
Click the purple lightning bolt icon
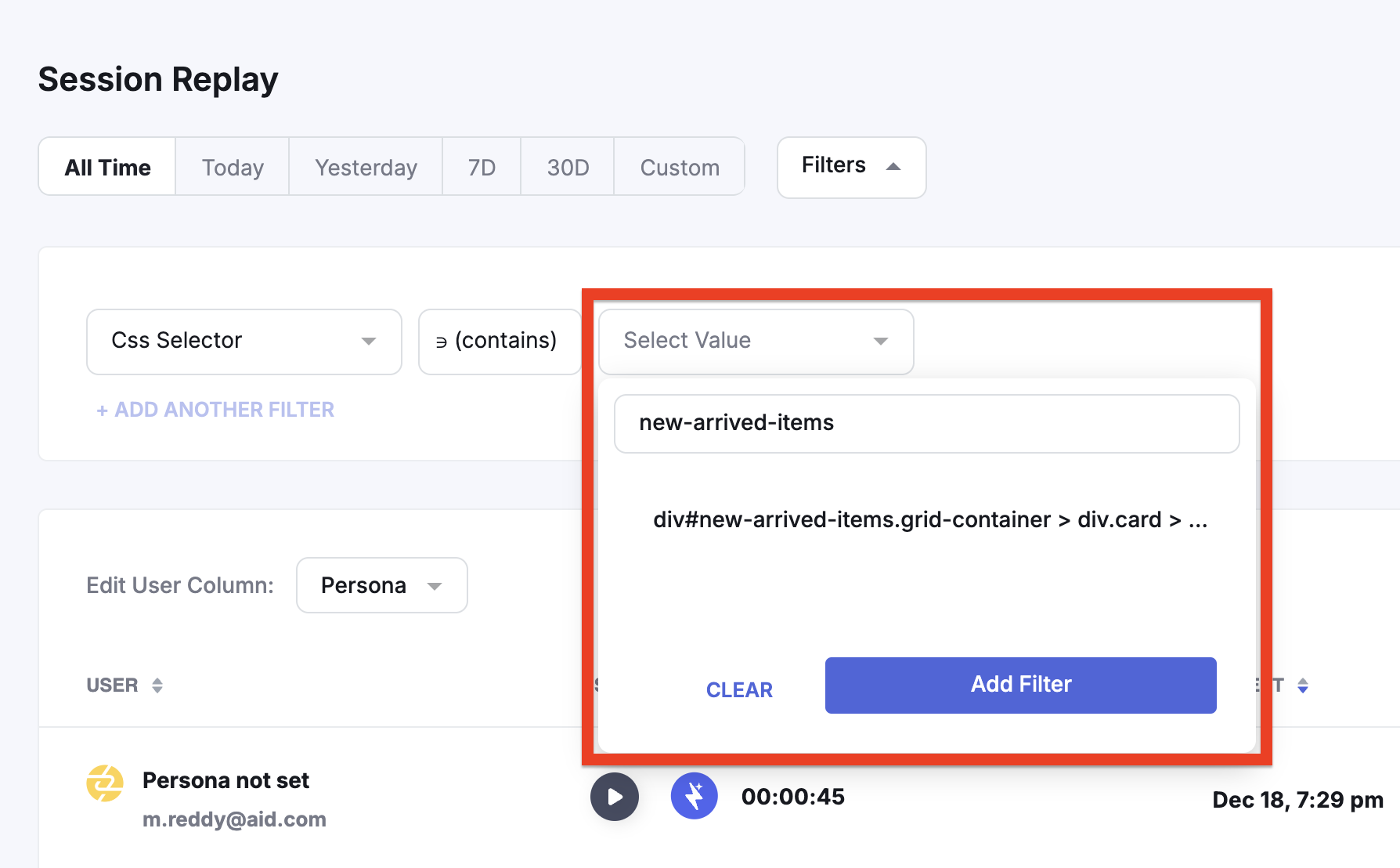click(x=695, y=796)
